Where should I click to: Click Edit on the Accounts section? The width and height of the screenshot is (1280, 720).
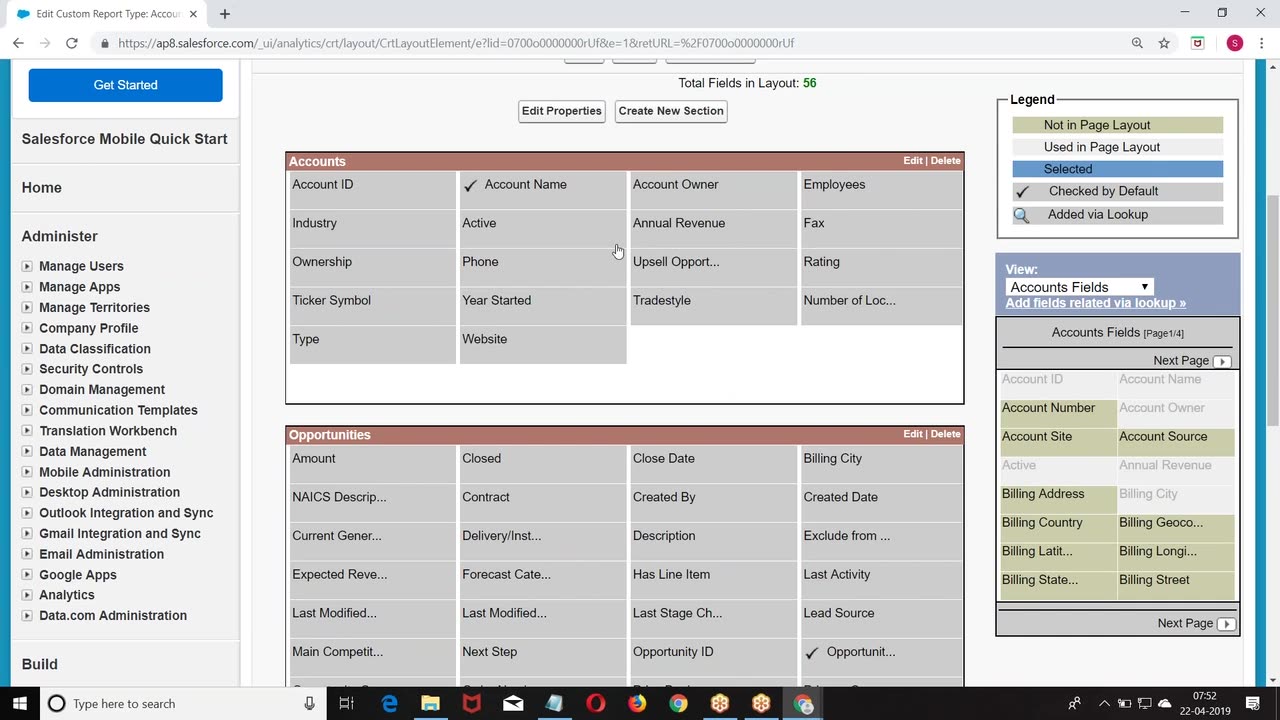click(x=913, y=161)
